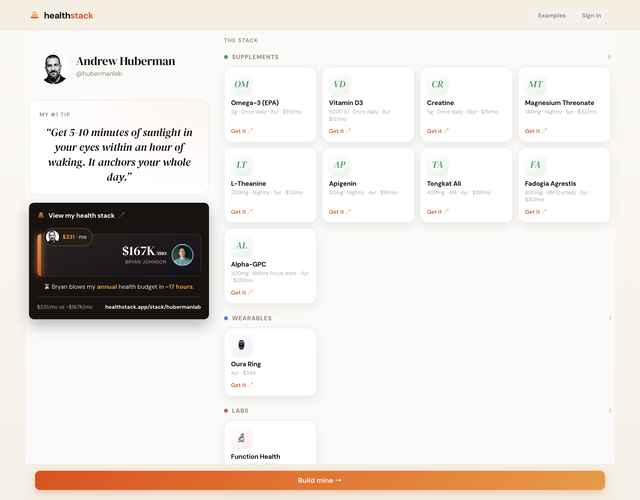Screen dimensions: 640x500
Task: Click the VD icon on Vitamin D3 card
Action: (x=339, y=84)
